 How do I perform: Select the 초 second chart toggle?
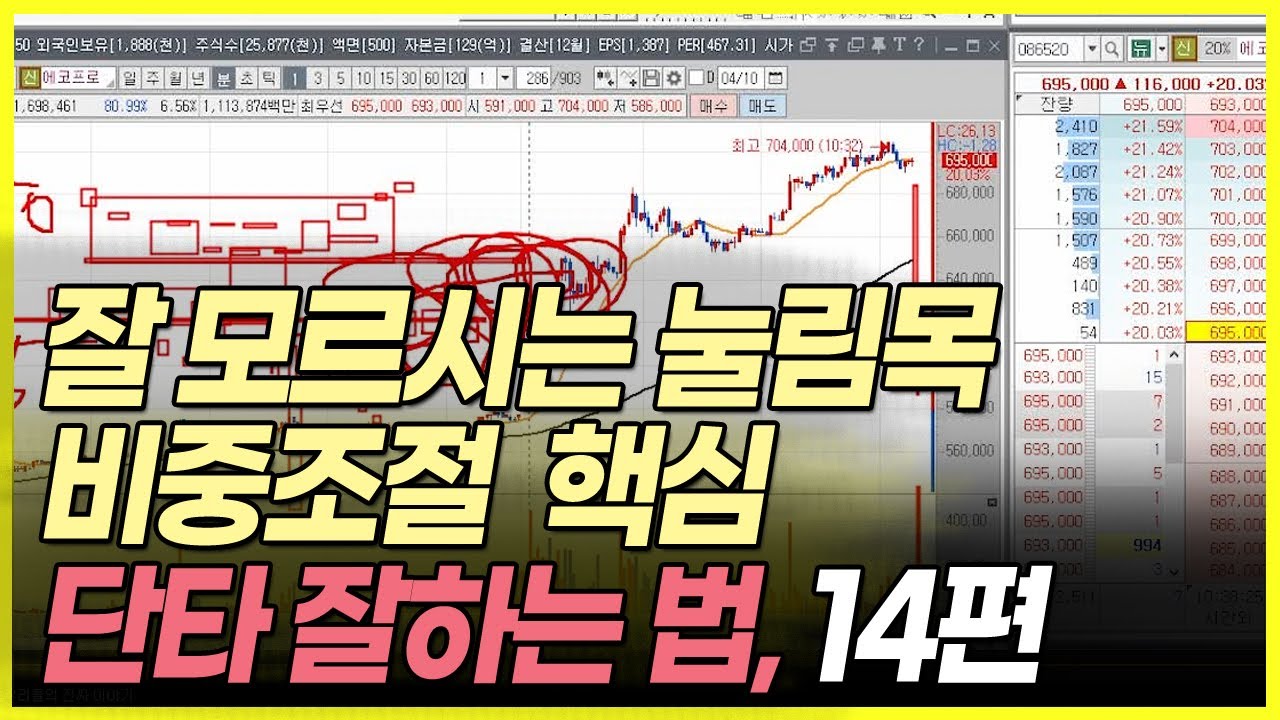point(246,79)
